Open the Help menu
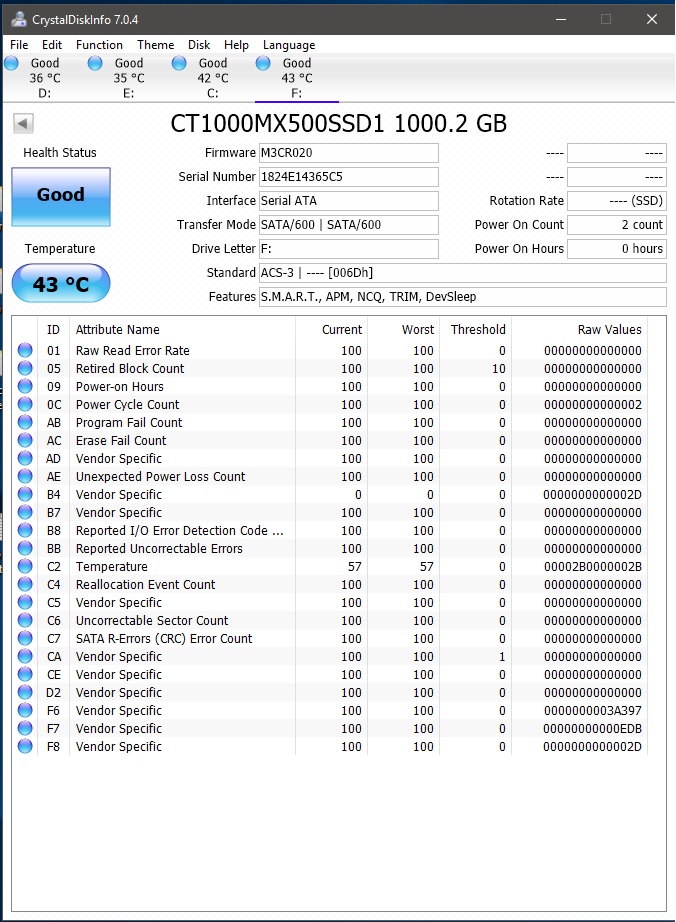 [236, 45]
